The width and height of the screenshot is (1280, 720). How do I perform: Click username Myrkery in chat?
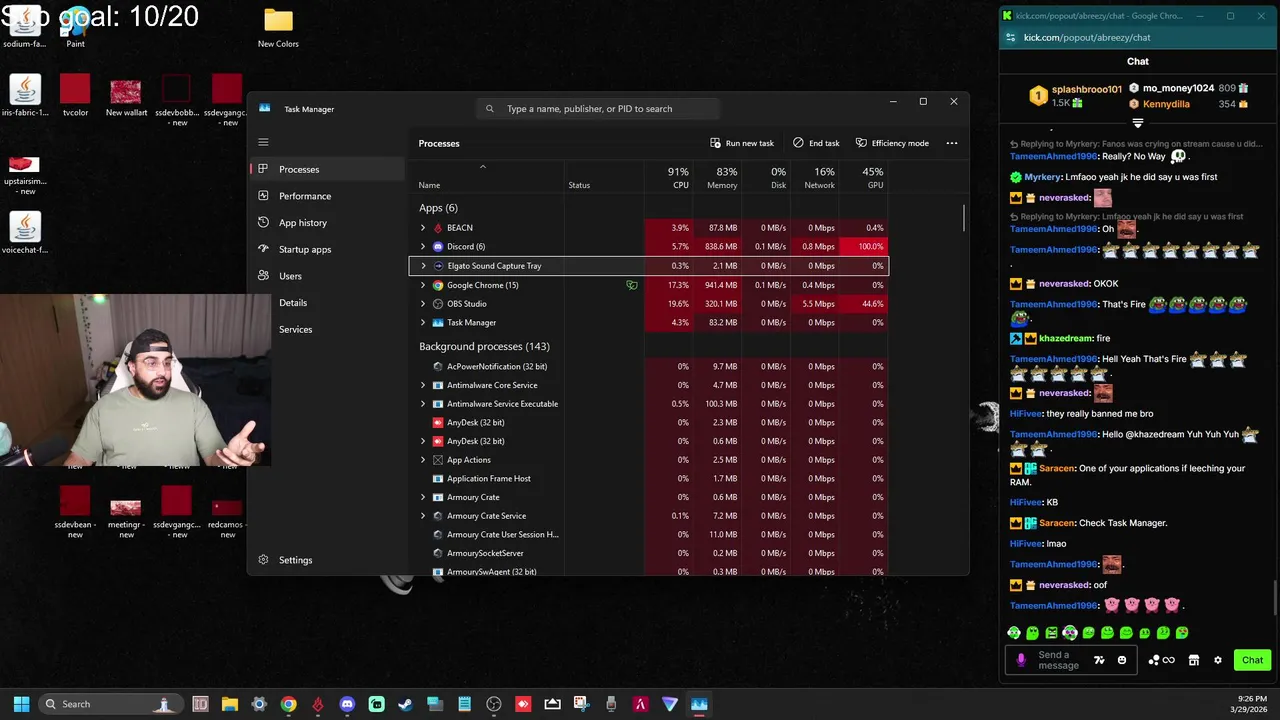1043,177
